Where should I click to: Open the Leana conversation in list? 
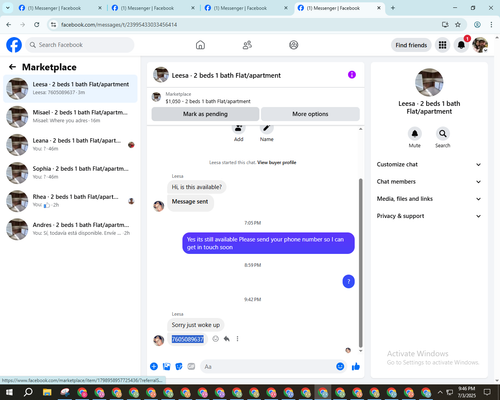click(70, 145)
